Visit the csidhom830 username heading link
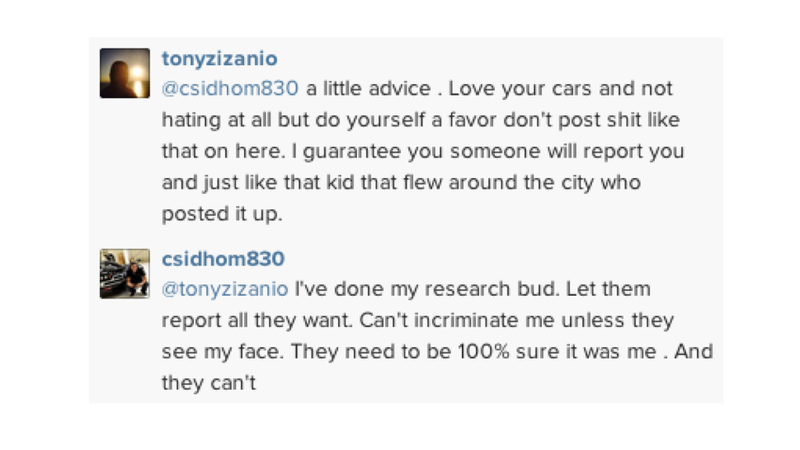 pos(223,259)
